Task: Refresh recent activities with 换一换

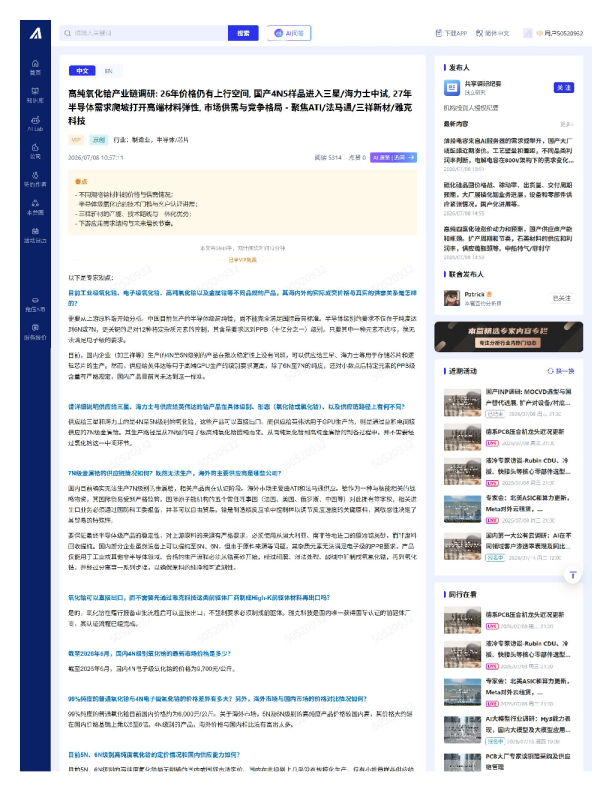Action: coord(561,371)
